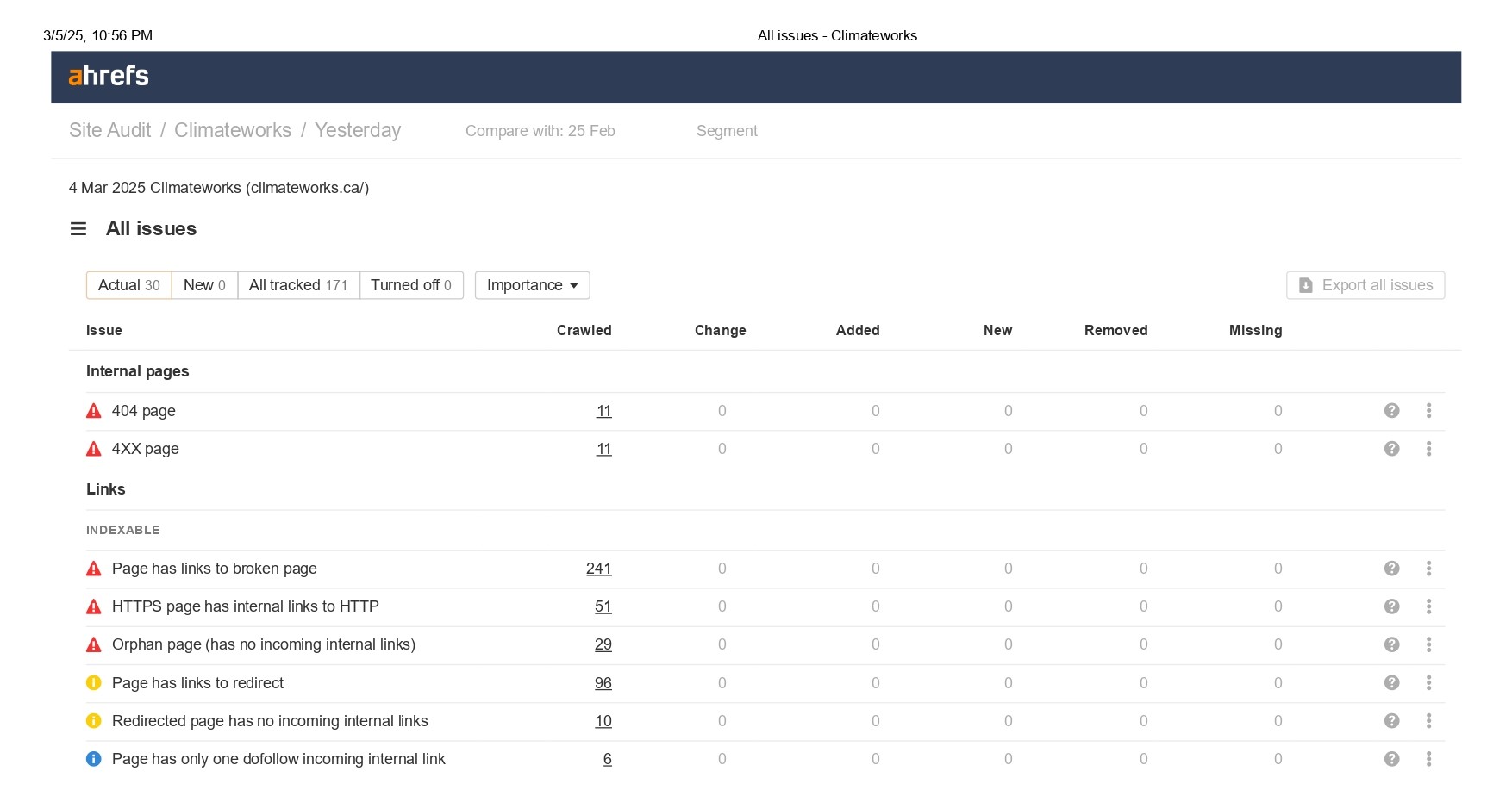
Task: Open kebab menu for Orphan page row
Action: [1428, 644]
